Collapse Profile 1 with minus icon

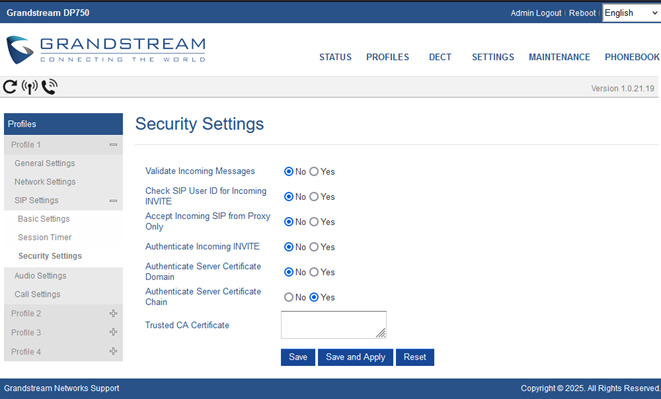pyautogui.click(x=113, y=145)
